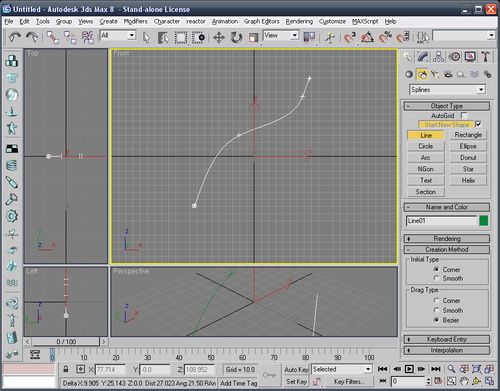Toggle the 3D Snaps magnet icon
This screenshot has width=500, height=391.
[x=349, y=37]
